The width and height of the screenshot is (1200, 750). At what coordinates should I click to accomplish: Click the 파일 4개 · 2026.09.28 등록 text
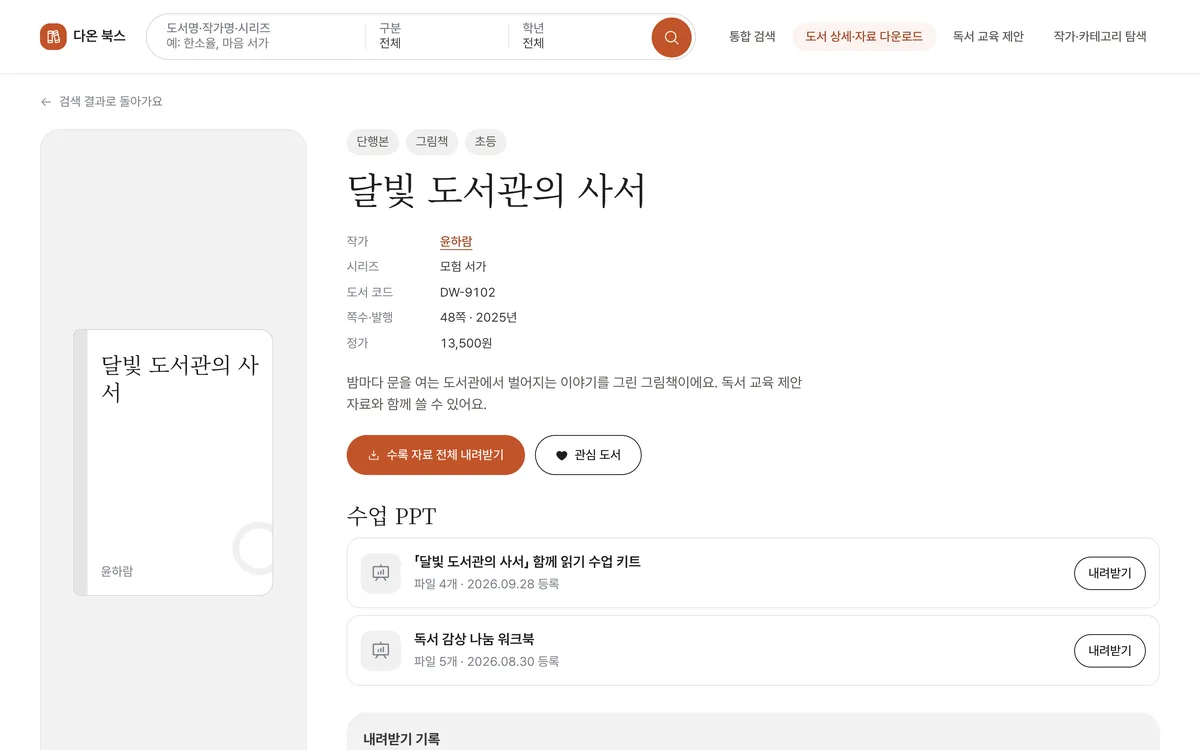coord(487,584)
